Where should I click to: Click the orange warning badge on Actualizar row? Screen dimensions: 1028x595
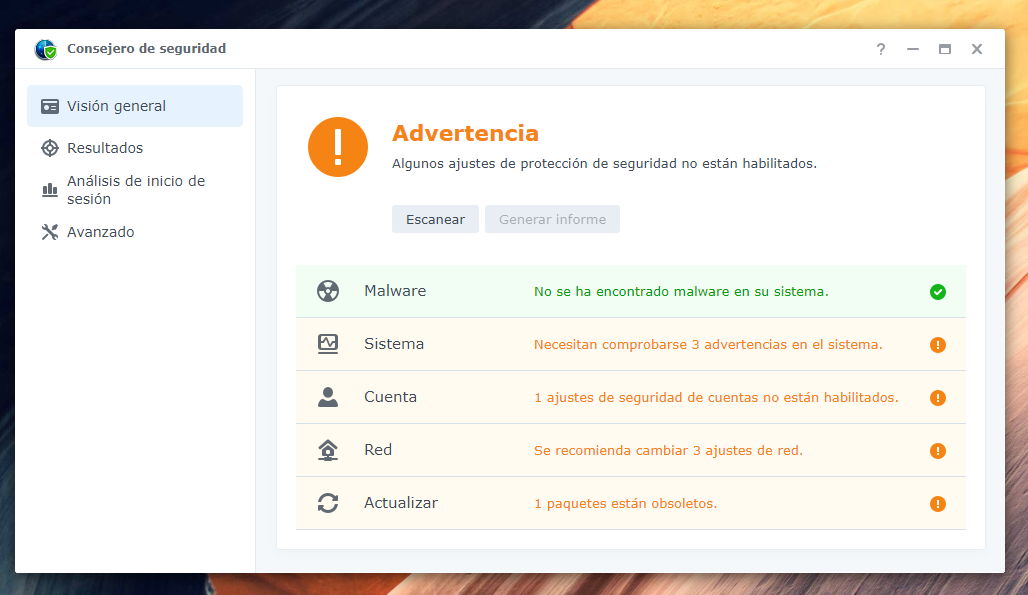pos(937,504)
